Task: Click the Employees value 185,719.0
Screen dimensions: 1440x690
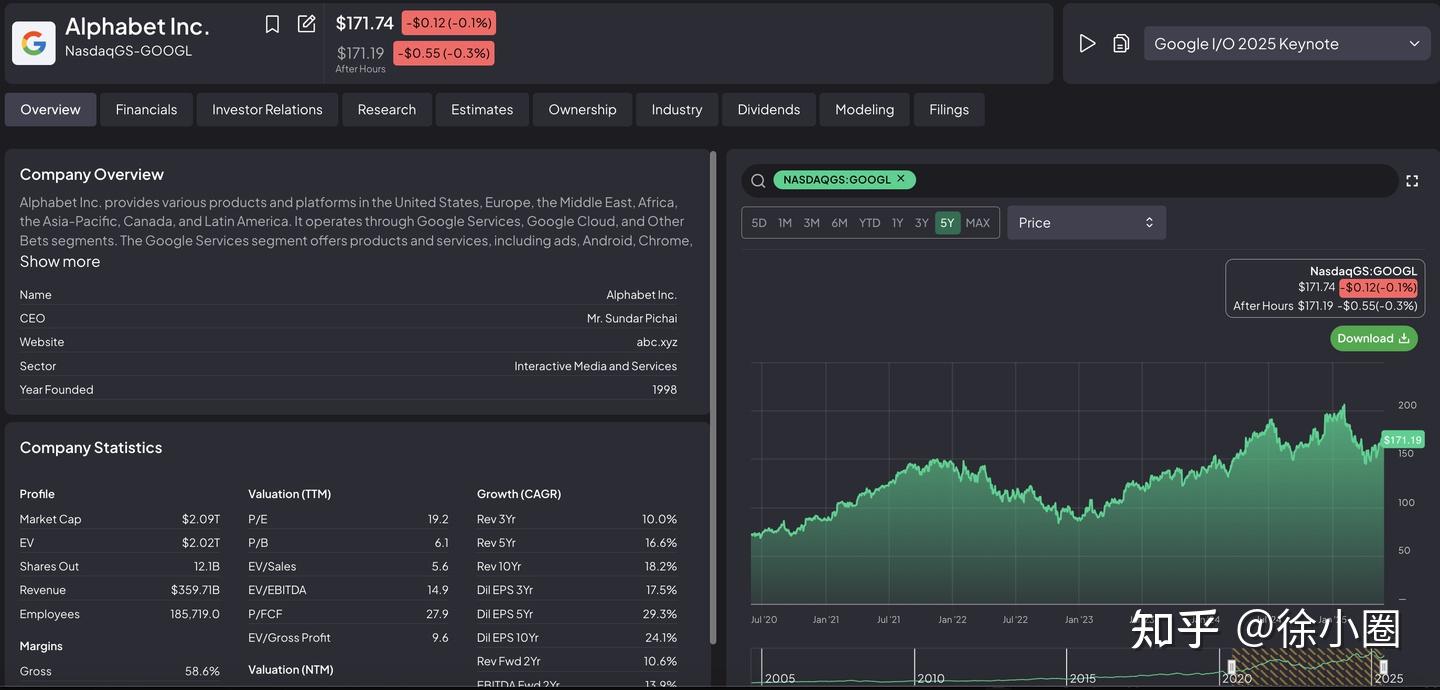Action: (x=195, y=614)
